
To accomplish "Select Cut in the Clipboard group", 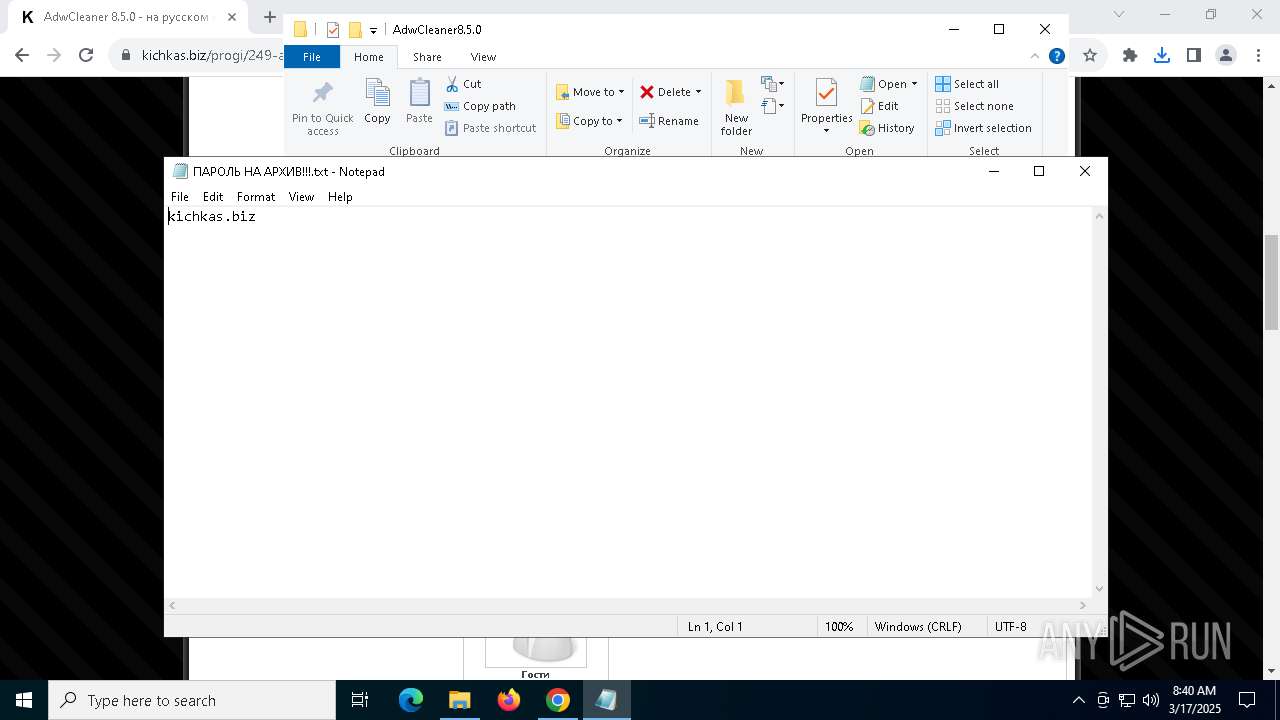I will pos(463,84).
